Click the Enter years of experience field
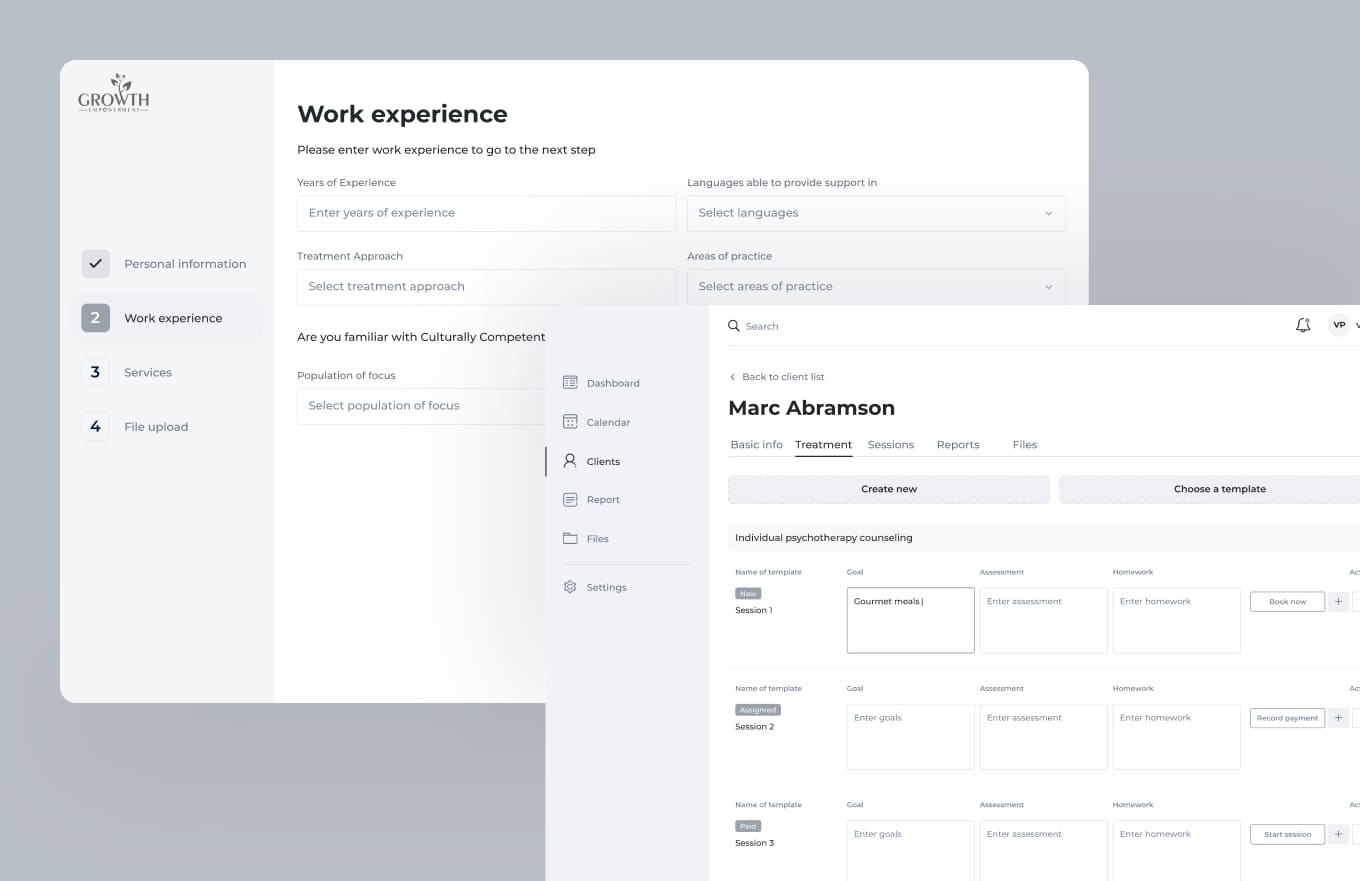1360x881 pixels. coord(485,213)
